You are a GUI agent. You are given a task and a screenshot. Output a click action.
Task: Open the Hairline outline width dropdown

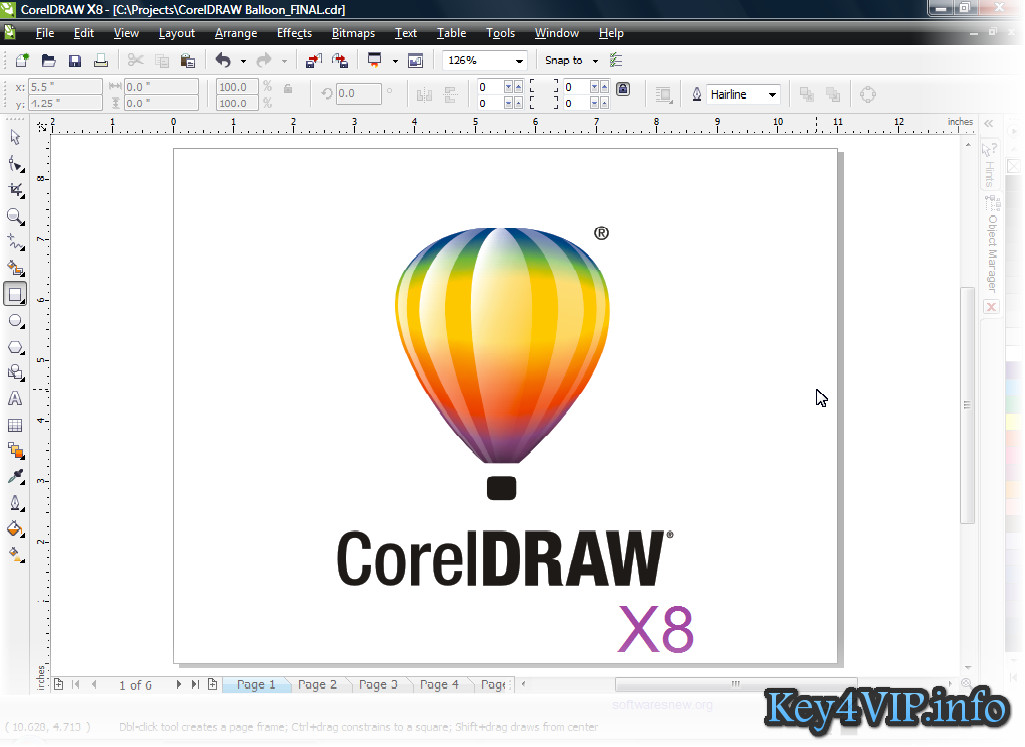772,95
